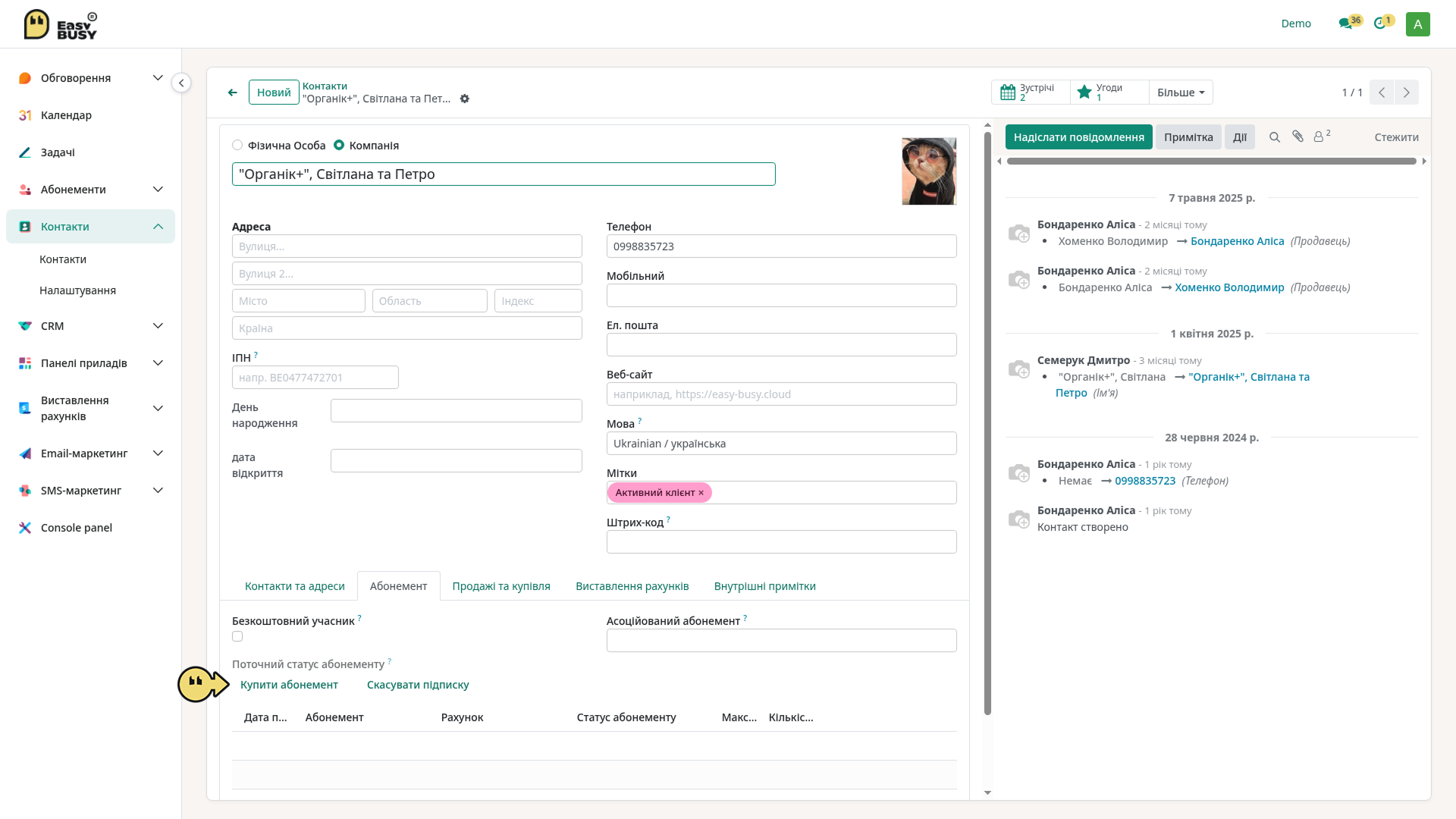Screen dimensions: 1456x819
Task: Open the Календар sidebar icon
Action: (x=25, y=115)
